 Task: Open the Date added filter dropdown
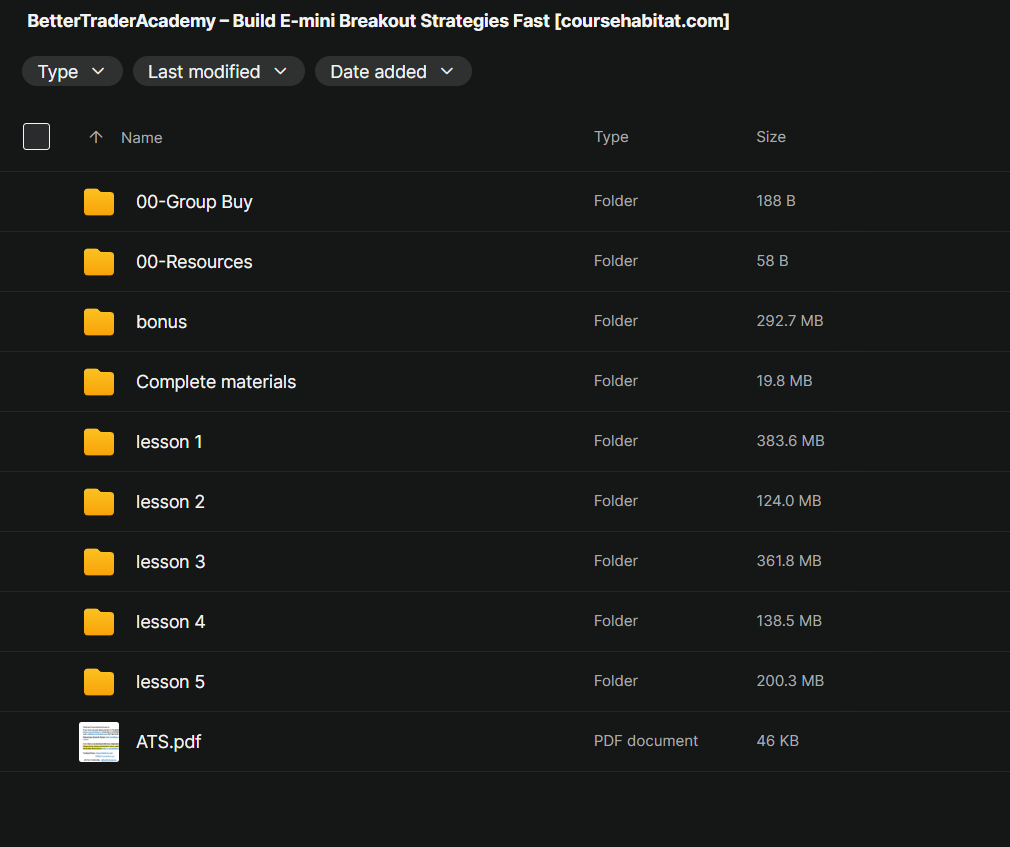(393, 71)
